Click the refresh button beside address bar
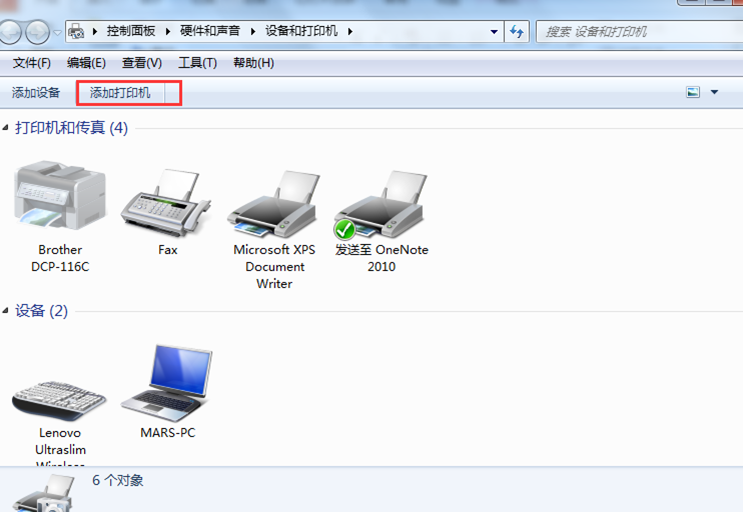This screenshot has height=512, width=743. point(516,32)
